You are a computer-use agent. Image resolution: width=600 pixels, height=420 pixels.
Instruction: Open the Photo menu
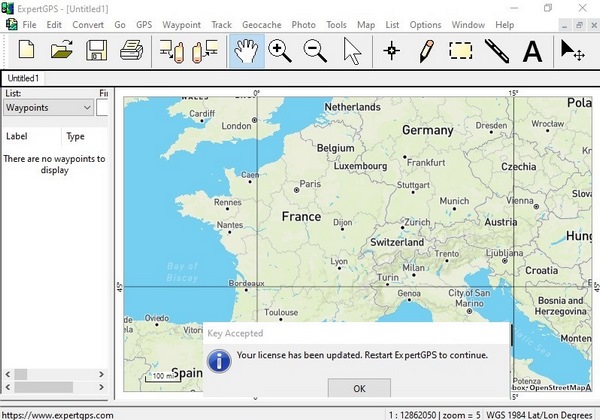pos(303,25)
